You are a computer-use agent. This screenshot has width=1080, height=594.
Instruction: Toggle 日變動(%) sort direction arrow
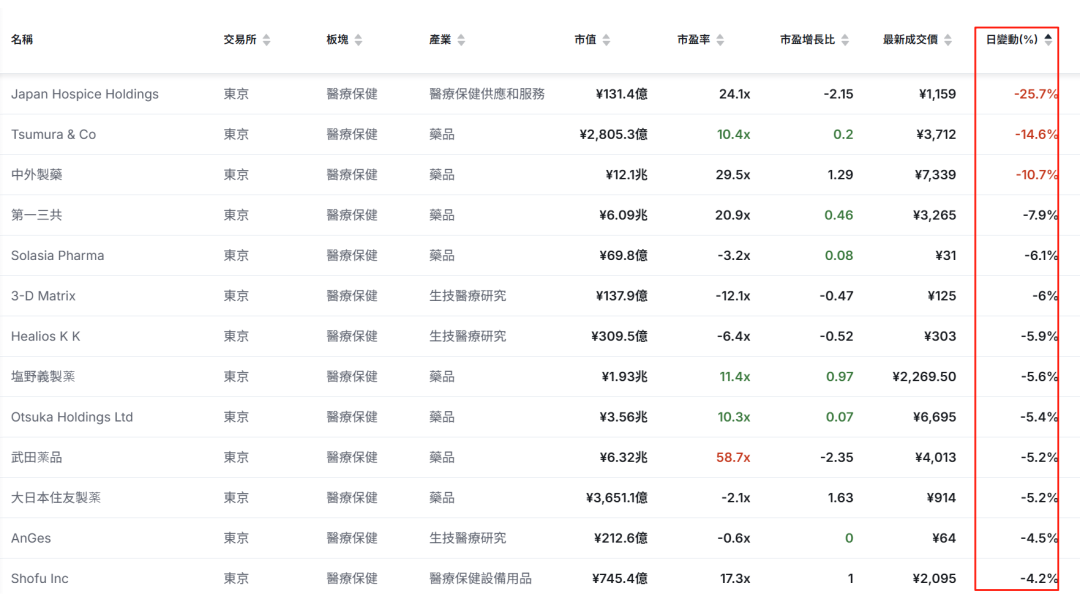pyautogui.click(x=1048, y=39)
